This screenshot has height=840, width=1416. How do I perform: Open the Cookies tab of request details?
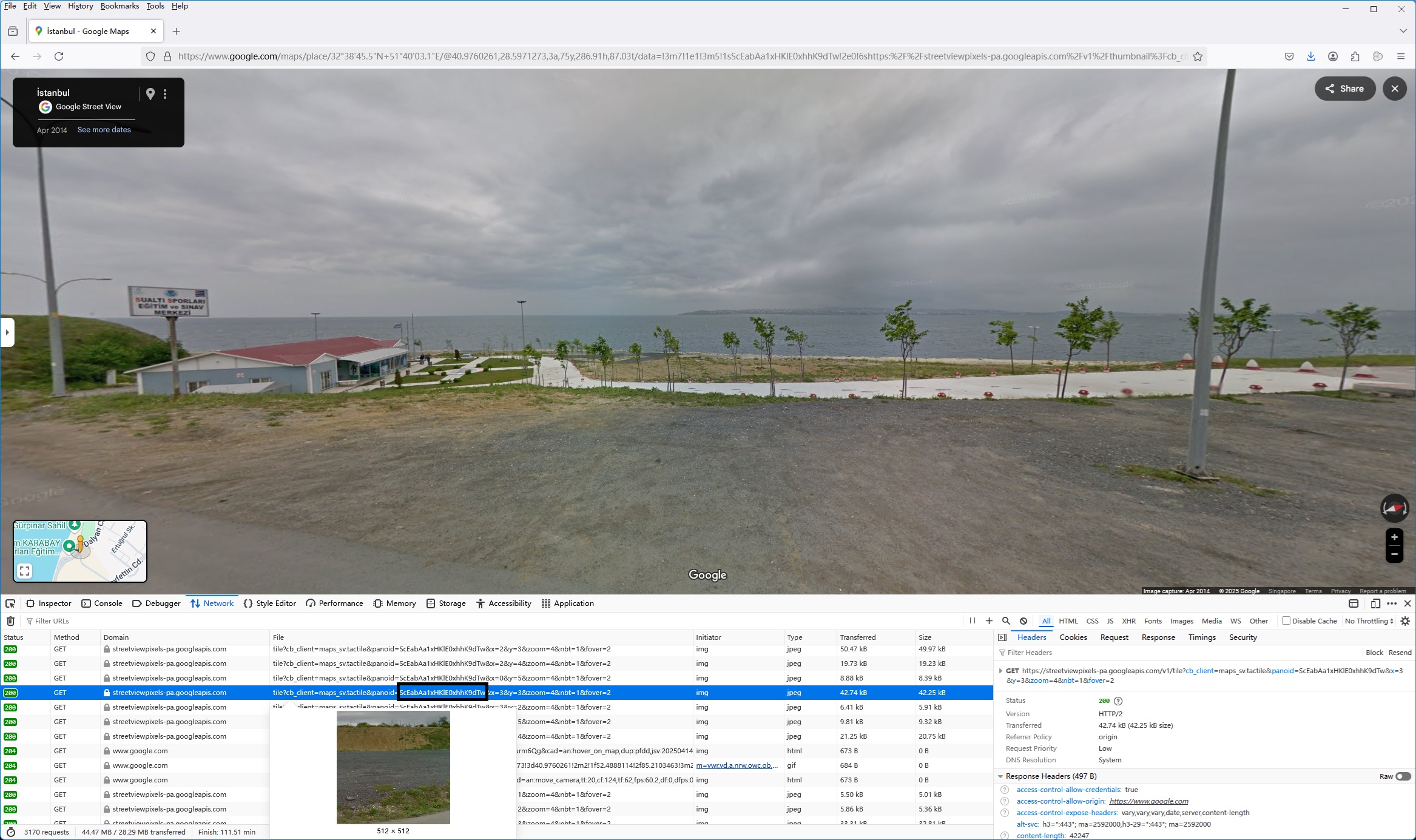(1073, 637)
